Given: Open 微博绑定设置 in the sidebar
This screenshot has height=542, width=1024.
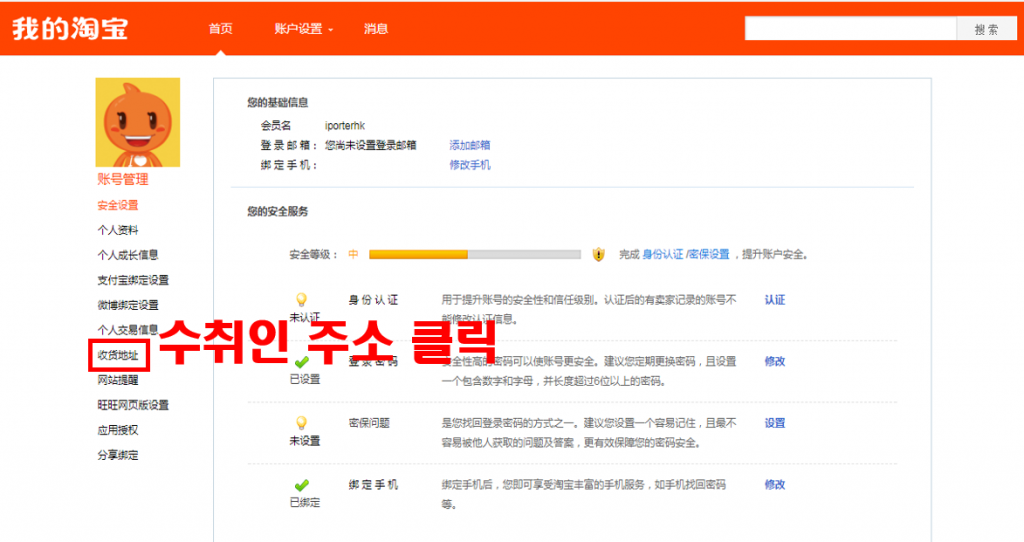Looking at the screenshot, I should pyautogui.click(x=128, y=305).
